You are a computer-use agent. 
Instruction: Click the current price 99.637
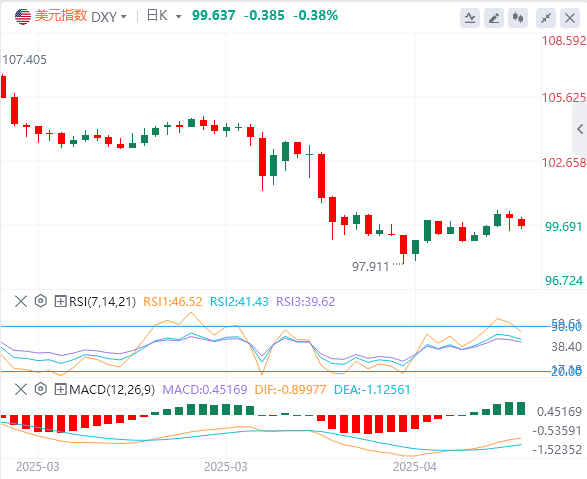tap(214, 16)
